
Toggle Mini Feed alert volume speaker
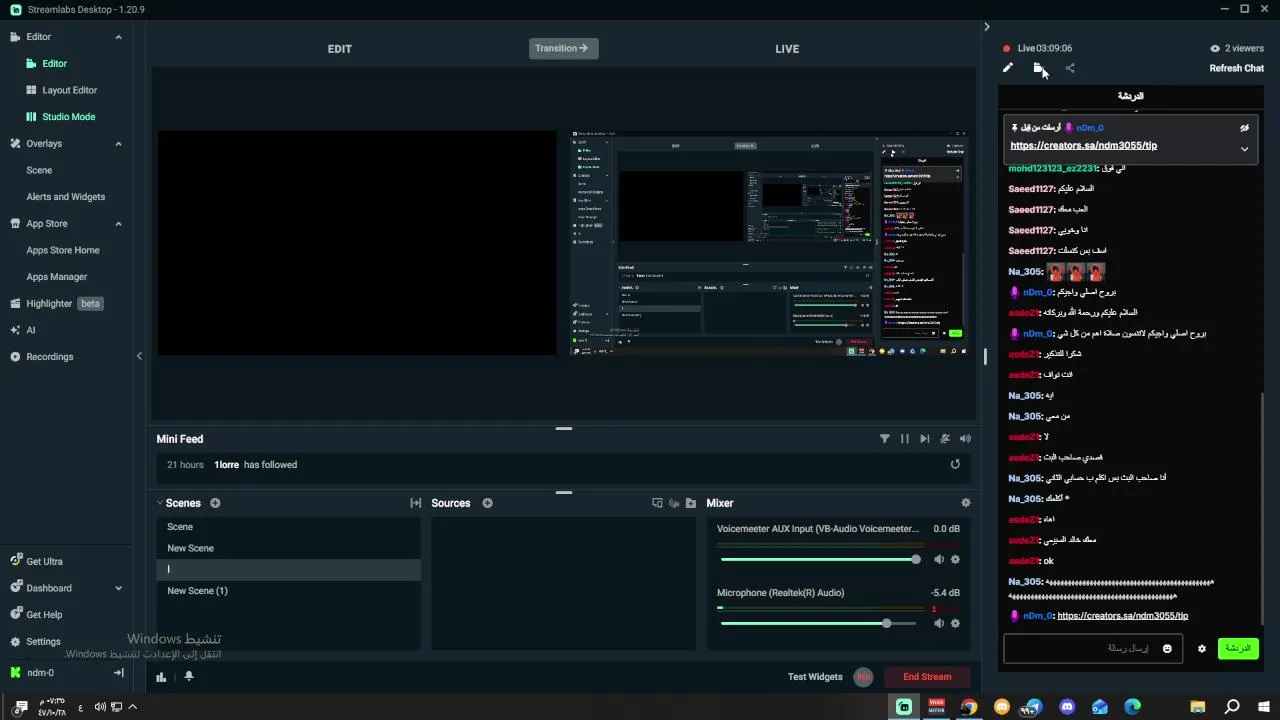pyautogui.click(x=965, y=438)
